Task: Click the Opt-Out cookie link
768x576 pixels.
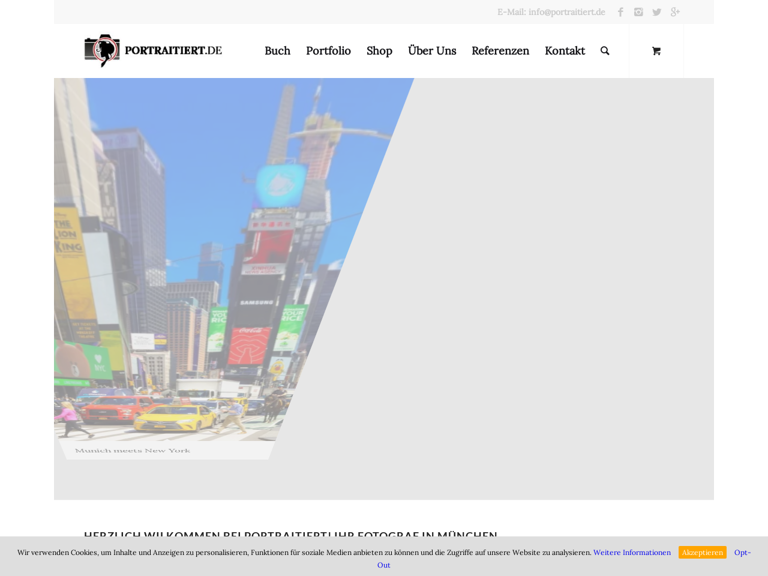Action: pyautogui.click(x=742, y=552)
